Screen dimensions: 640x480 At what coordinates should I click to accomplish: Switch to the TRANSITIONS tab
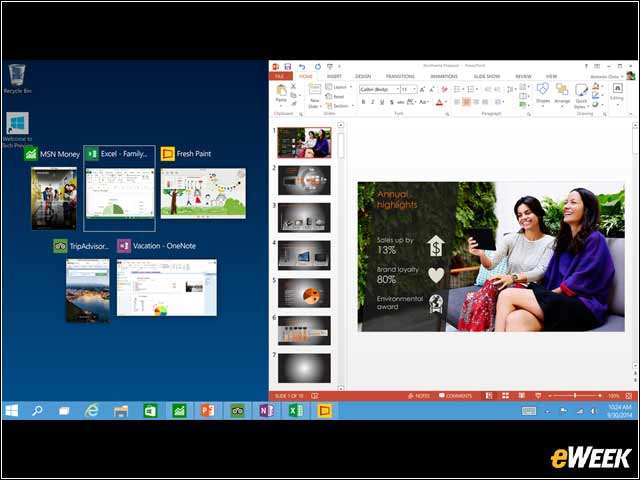[x=400, y=76]
